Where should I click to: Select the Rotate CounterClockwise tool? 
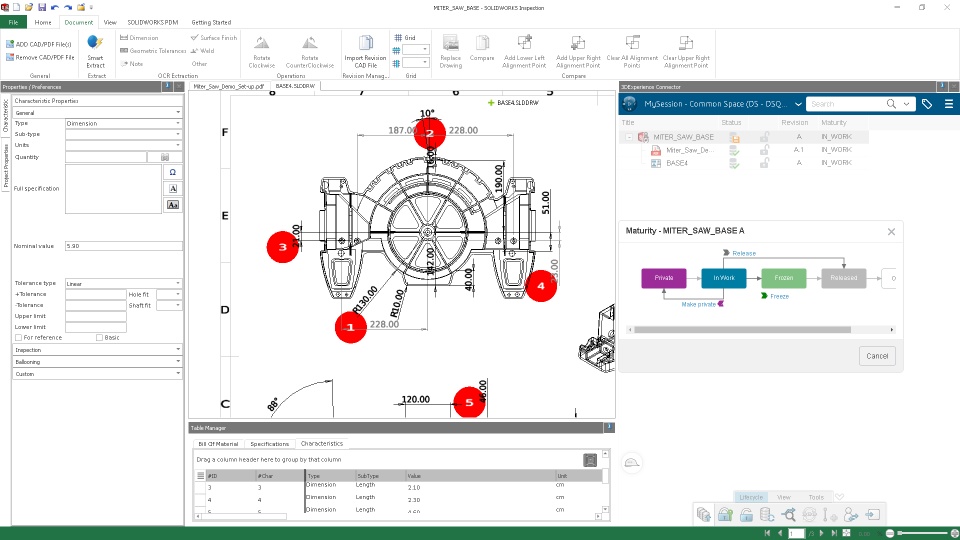[x=310, y=51]
